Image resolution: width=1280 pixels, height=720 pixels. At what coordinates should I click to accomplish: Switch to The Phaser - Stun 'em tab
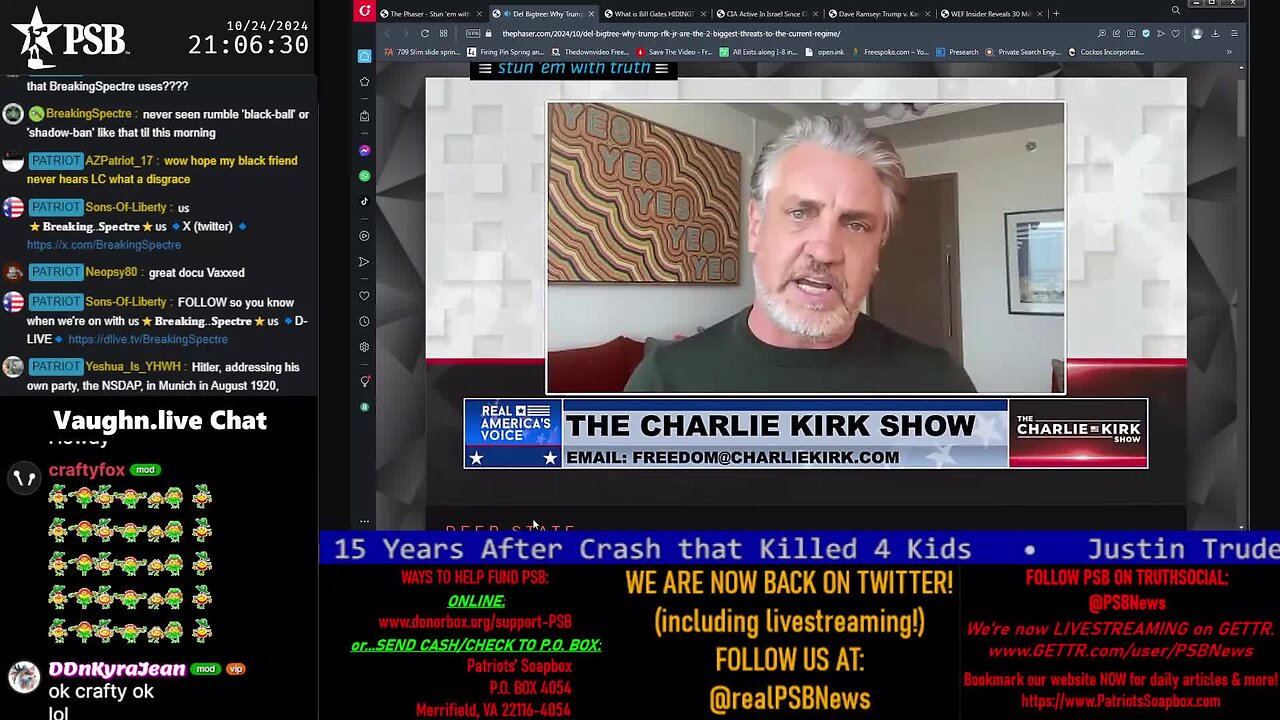(431, 14)
